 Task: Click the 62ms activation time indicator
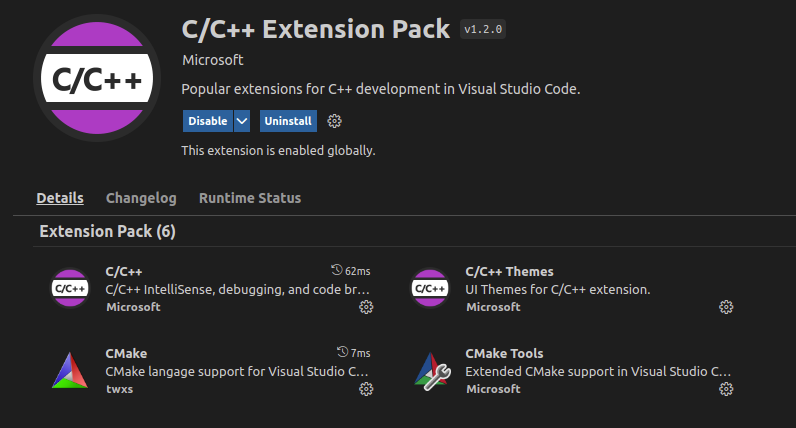(x=351, y=271)
